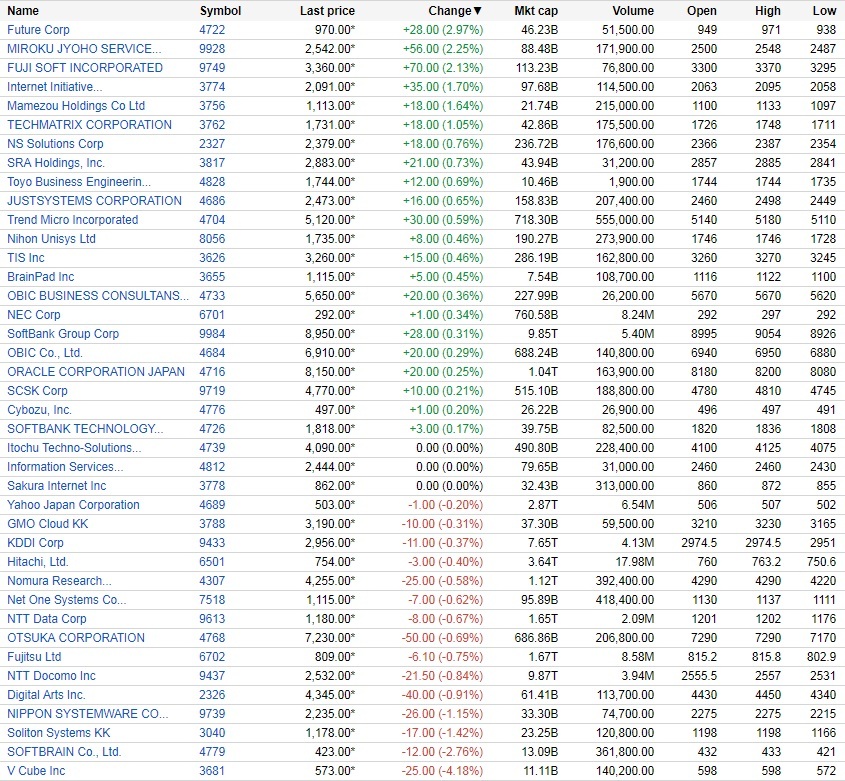This screenshot has width=845, height=781.
Task: Sort by Last price header
Action: (x=327, y=11)
